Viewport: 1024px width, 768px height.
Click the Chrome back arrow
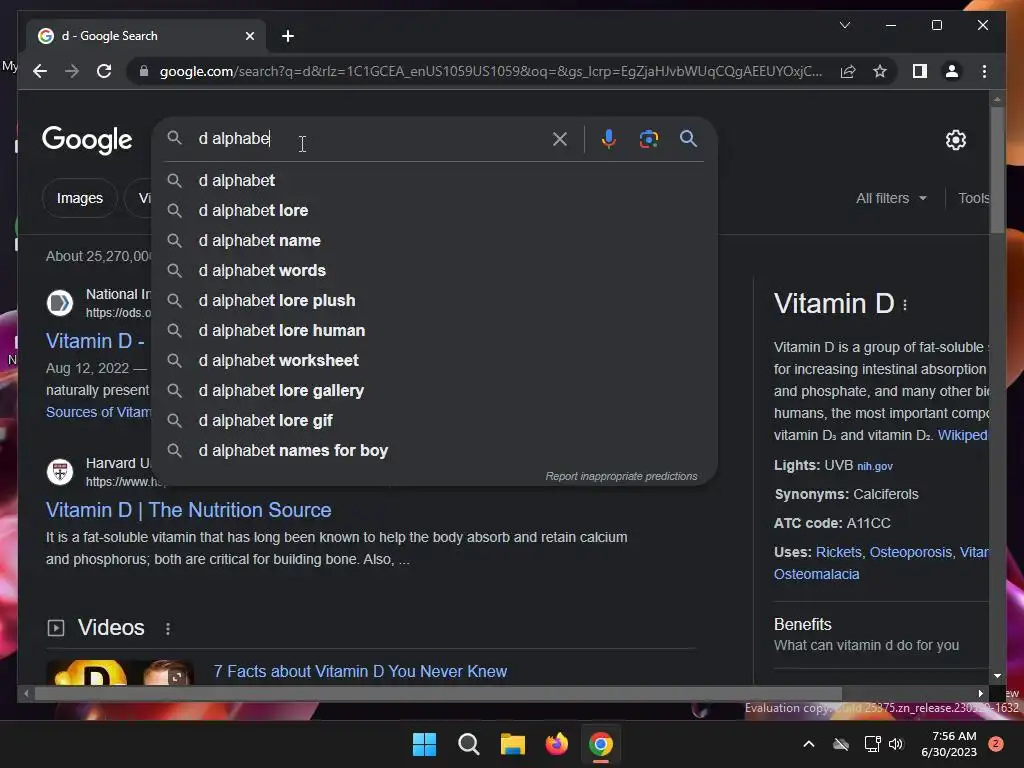40,71
